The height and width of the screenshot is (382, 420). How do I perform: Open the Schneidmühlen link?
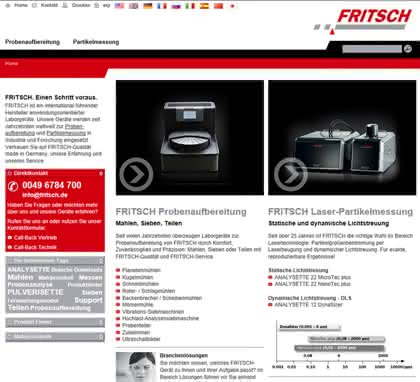click(140, 284)
